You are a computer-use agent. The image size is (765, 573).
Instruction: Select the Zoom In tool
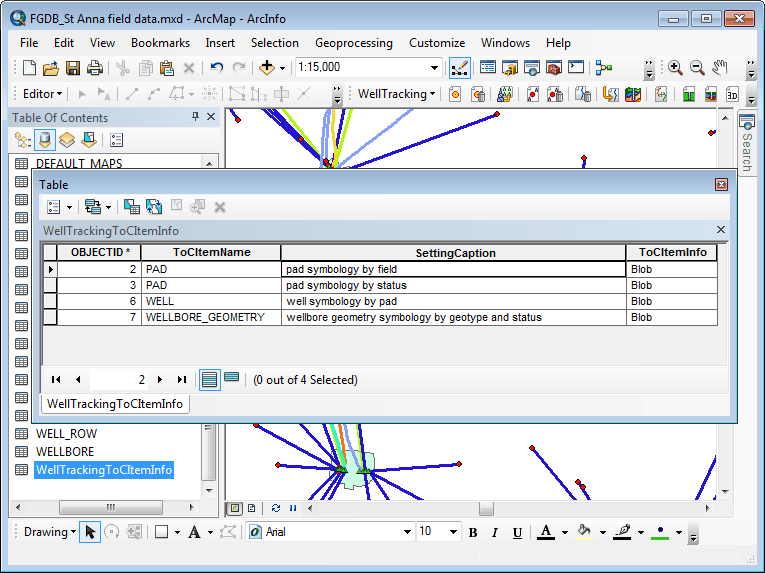click(675, 68)
